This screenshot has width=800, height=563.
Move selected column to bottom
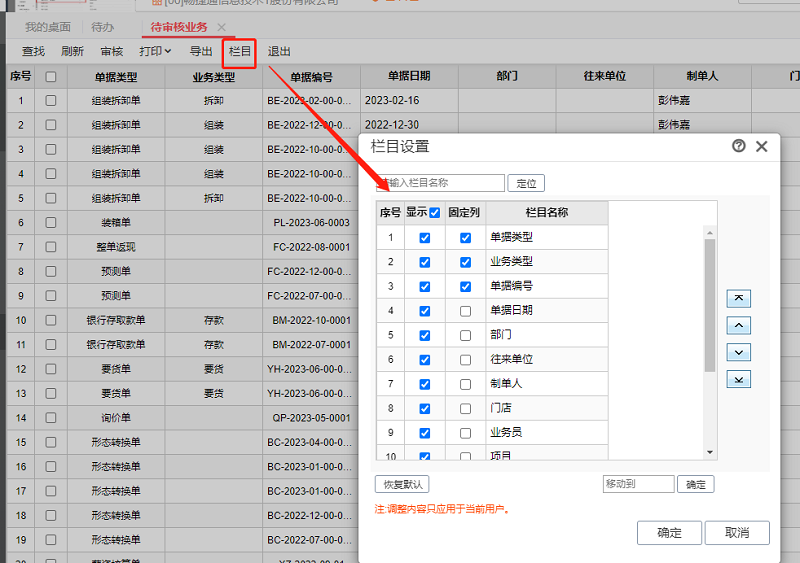(739, 379)
